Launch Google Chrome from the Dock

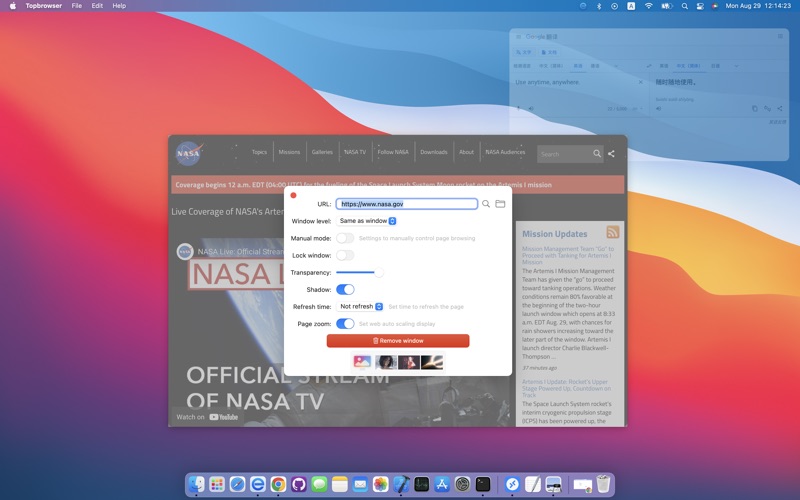tap(278, 484)
